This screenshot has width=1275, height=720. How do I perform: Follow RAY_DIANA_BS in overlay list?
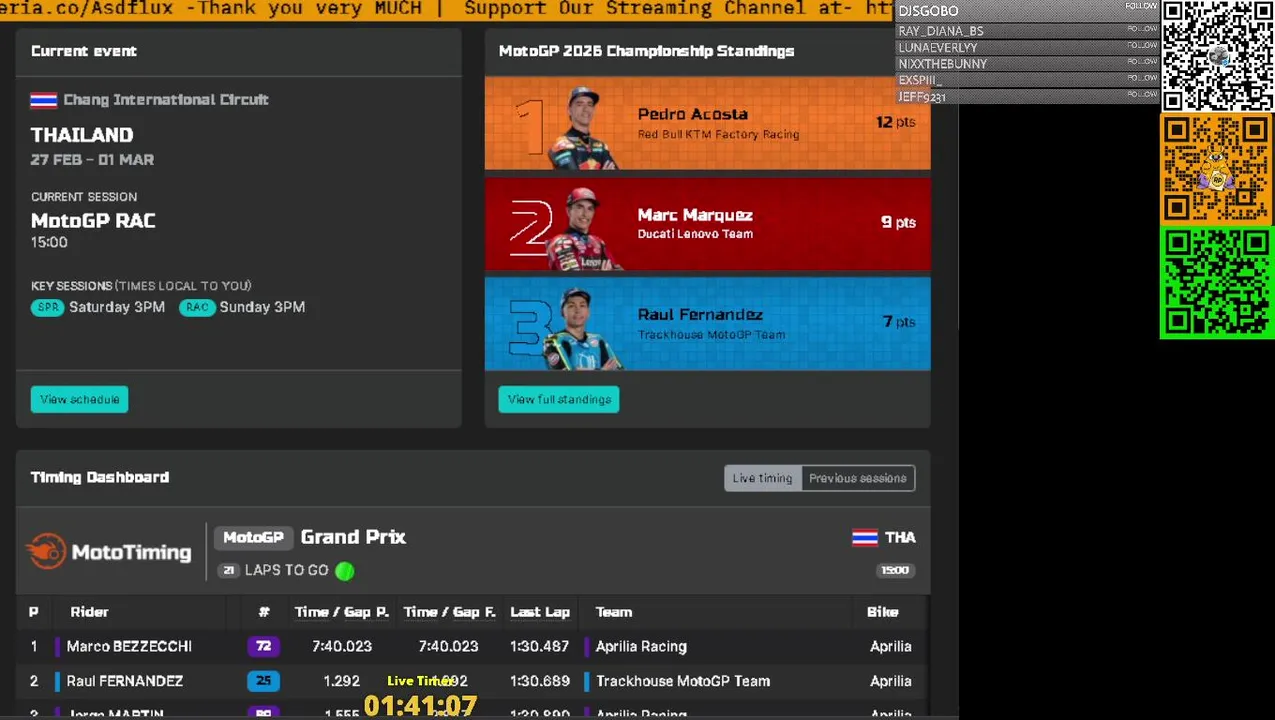1141,29
